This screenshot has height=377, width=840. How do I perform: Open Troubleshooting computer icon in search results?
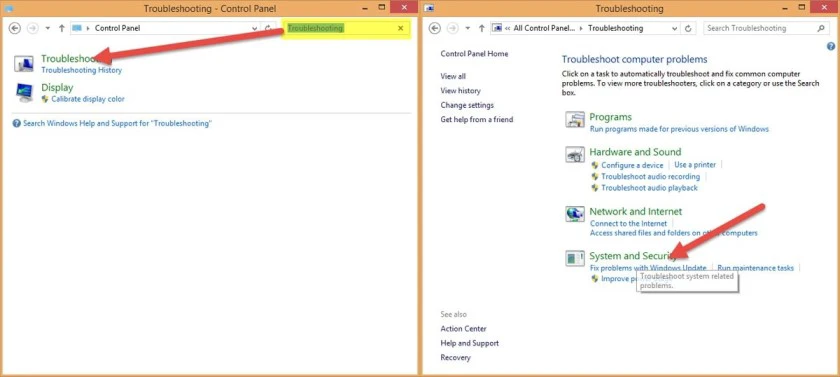pos(24,63)
